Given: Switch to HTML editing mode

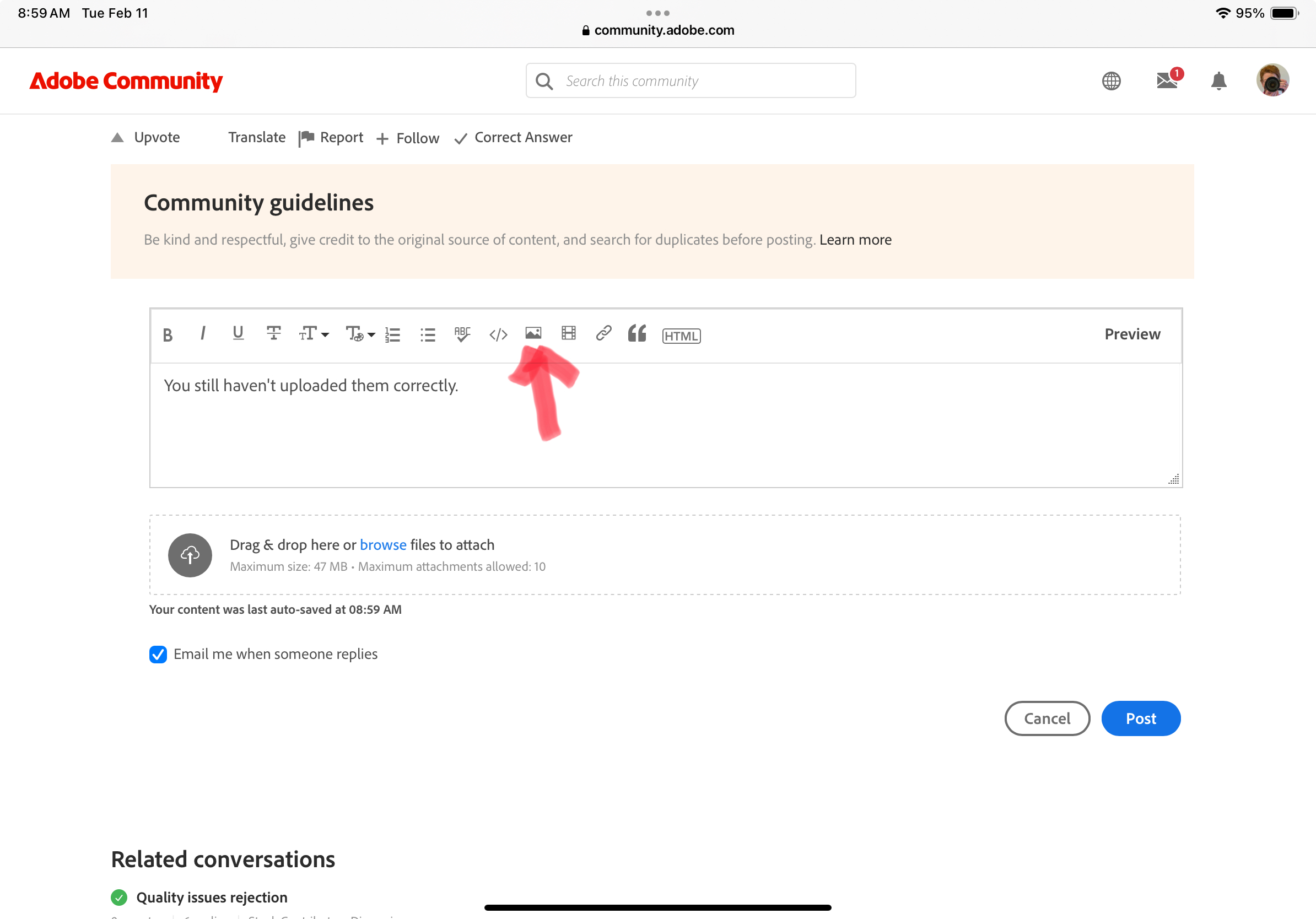Looking at the screenshot, I should (x=681, y=335).
